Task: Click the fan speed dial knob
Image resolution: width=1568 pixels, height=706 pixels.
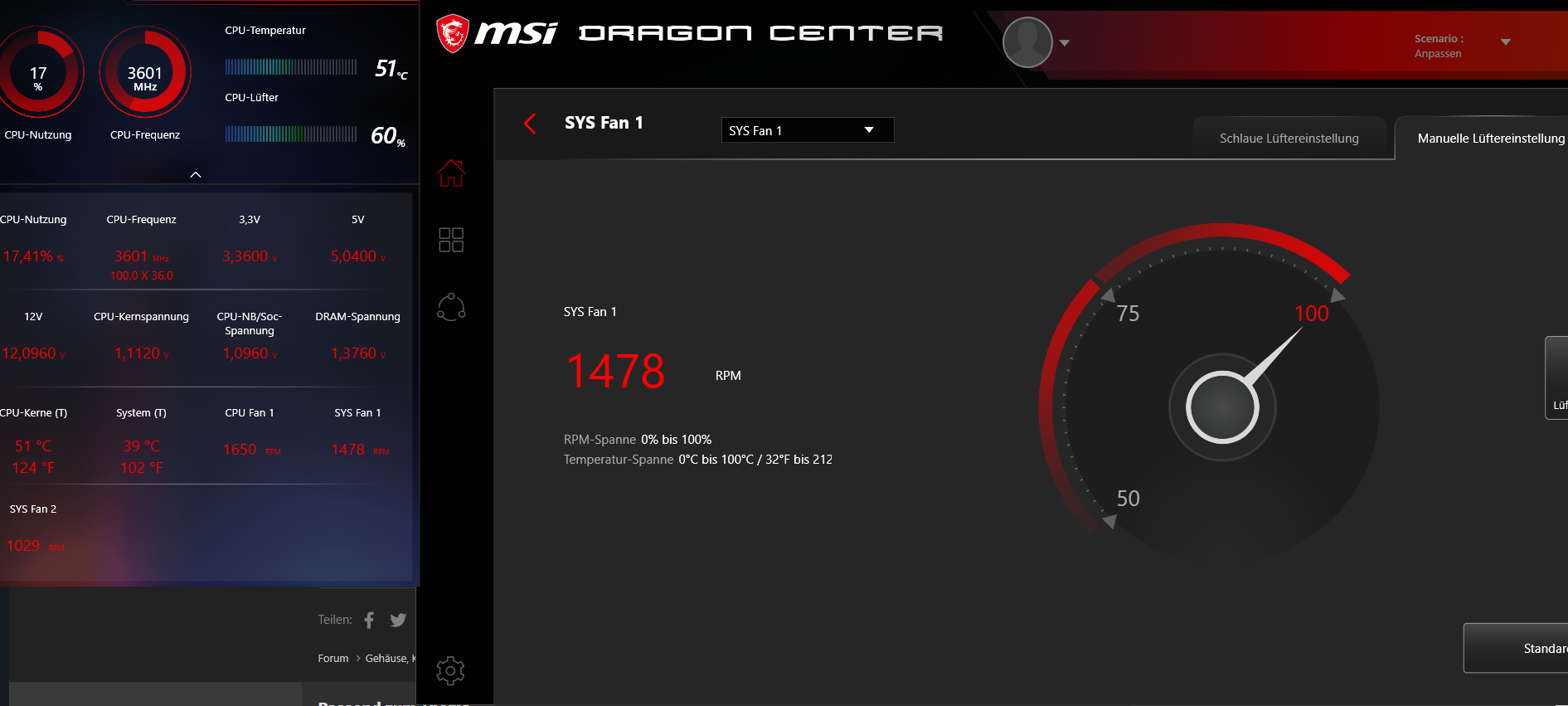Action: (x=1222, y=407)
